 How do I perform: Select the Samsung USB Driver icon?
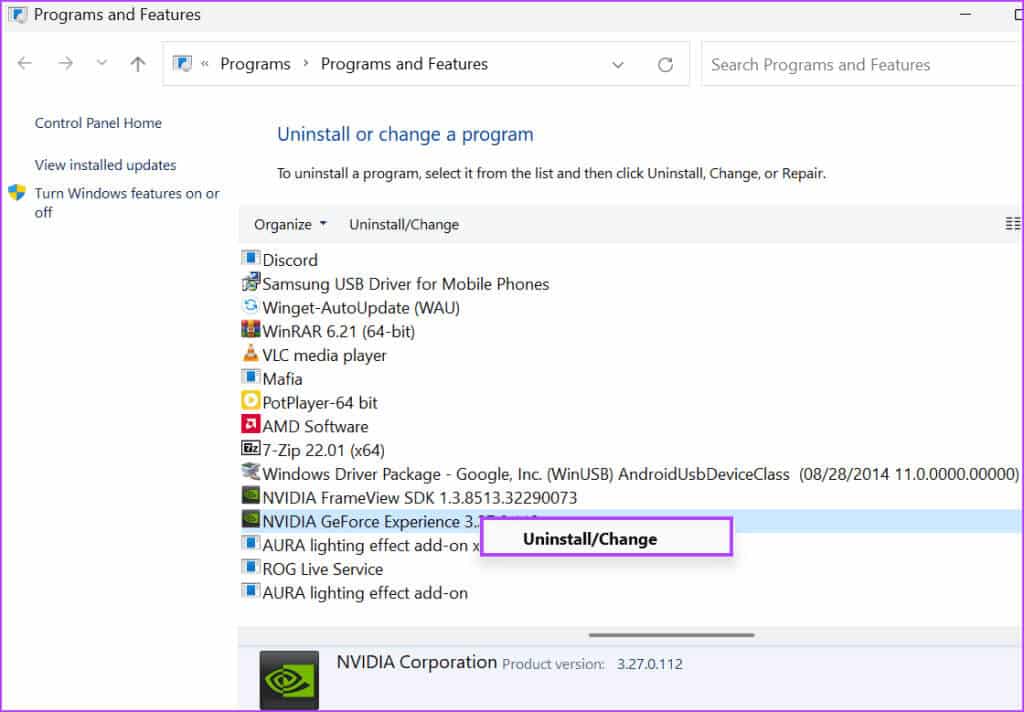[251, 282]
